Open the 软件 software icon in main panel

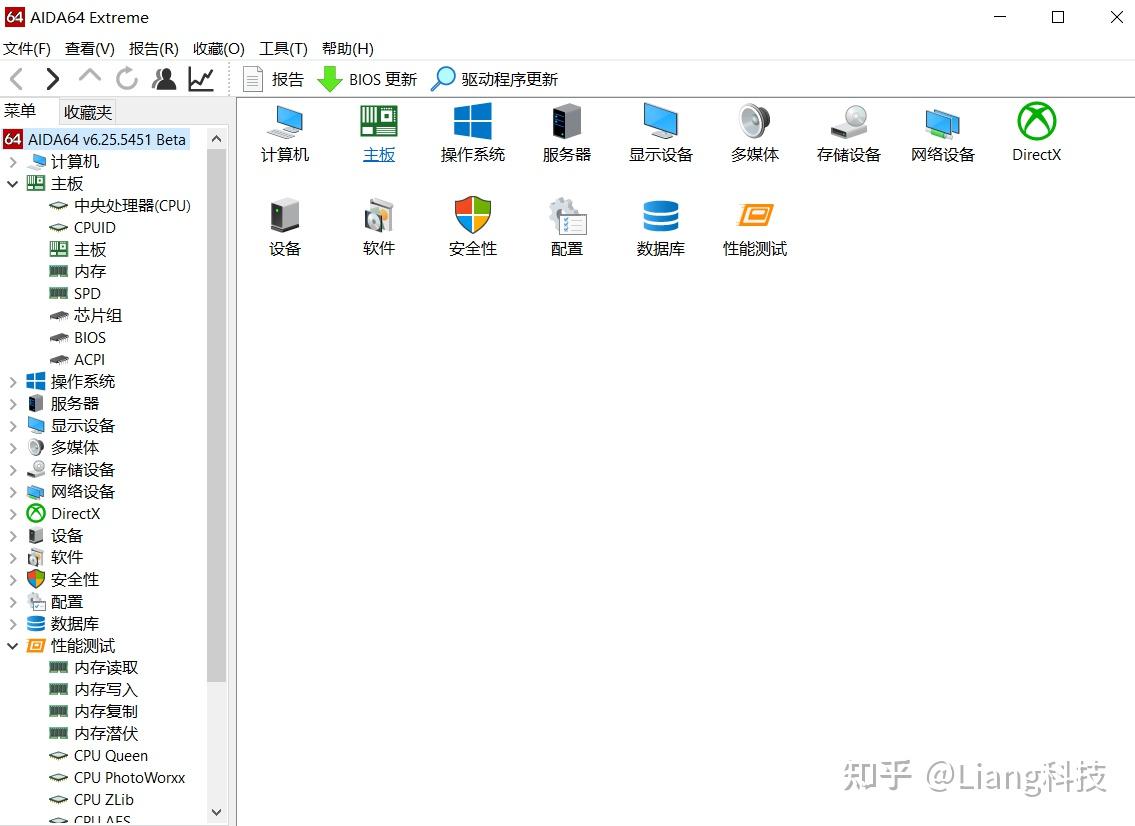[379, 228]
